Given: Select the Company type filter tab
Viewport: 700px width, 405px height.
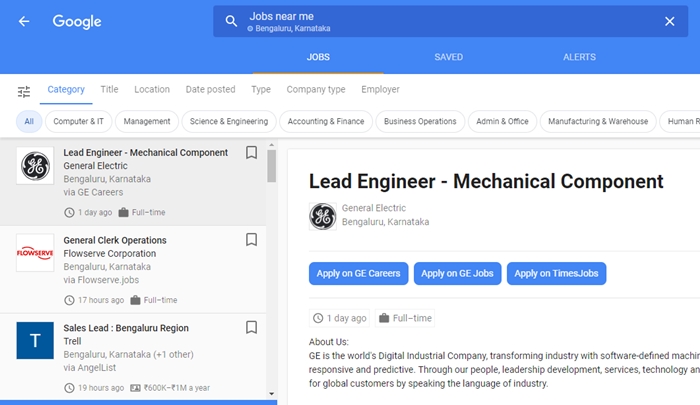Looking at the screenshot, I should pyautogui.click(x=316, y=89).
